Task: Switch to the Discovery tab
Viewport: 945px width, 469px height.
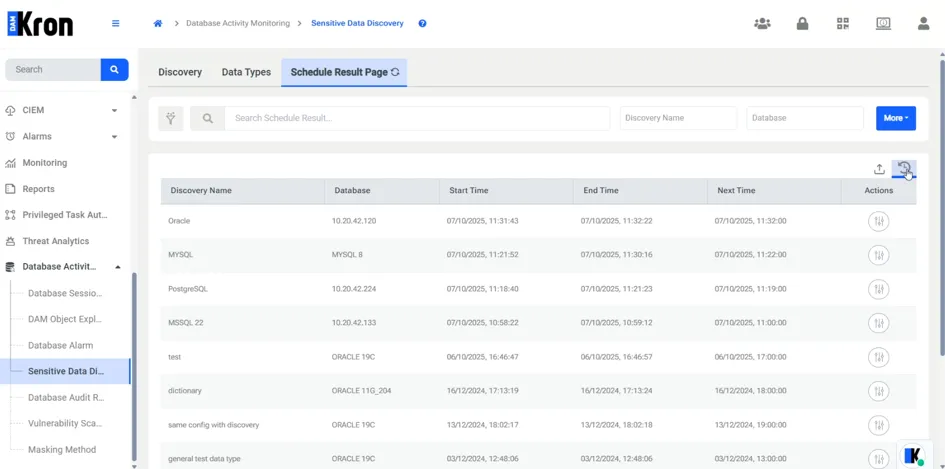Action: [180, 72]
